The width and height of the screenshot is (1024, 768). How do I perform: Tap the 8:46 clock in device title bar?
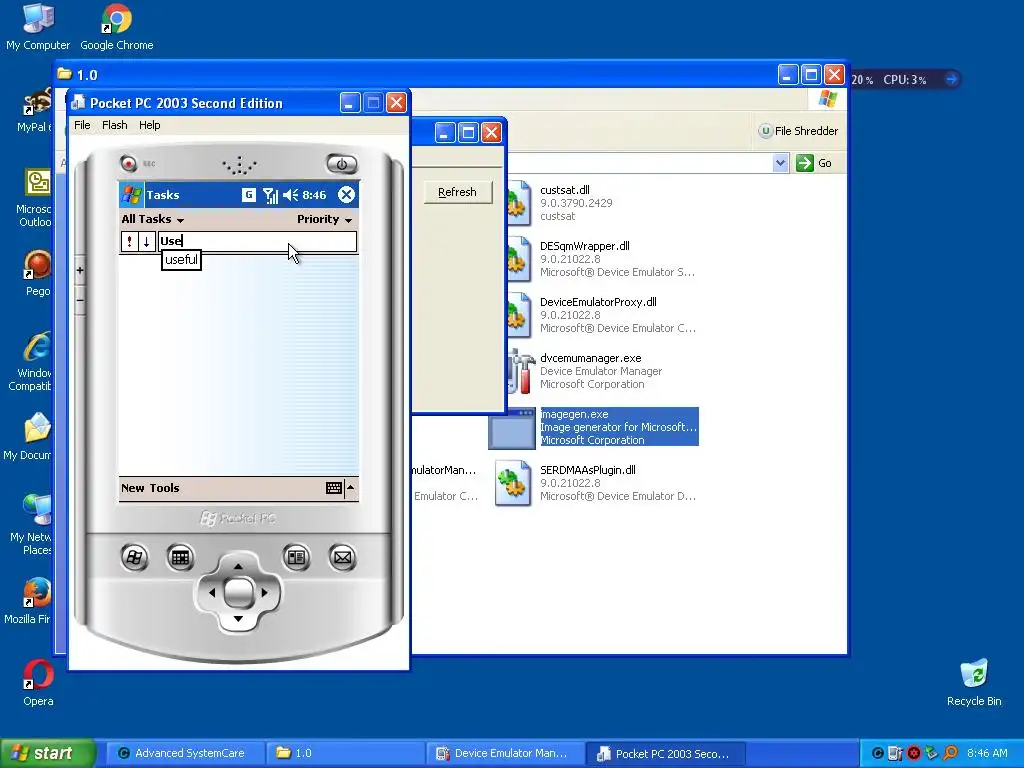point(314,195)
